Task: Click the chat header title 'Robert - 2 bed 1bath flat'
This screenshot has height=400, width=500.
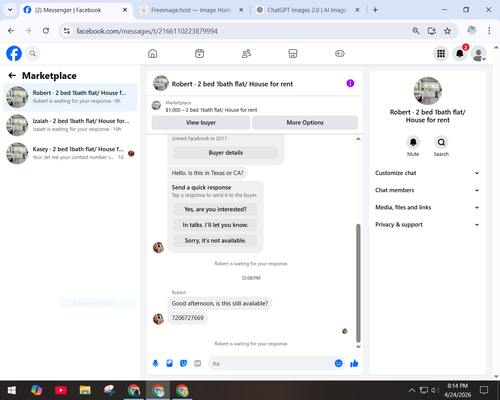Action: [x=232, y=84]
